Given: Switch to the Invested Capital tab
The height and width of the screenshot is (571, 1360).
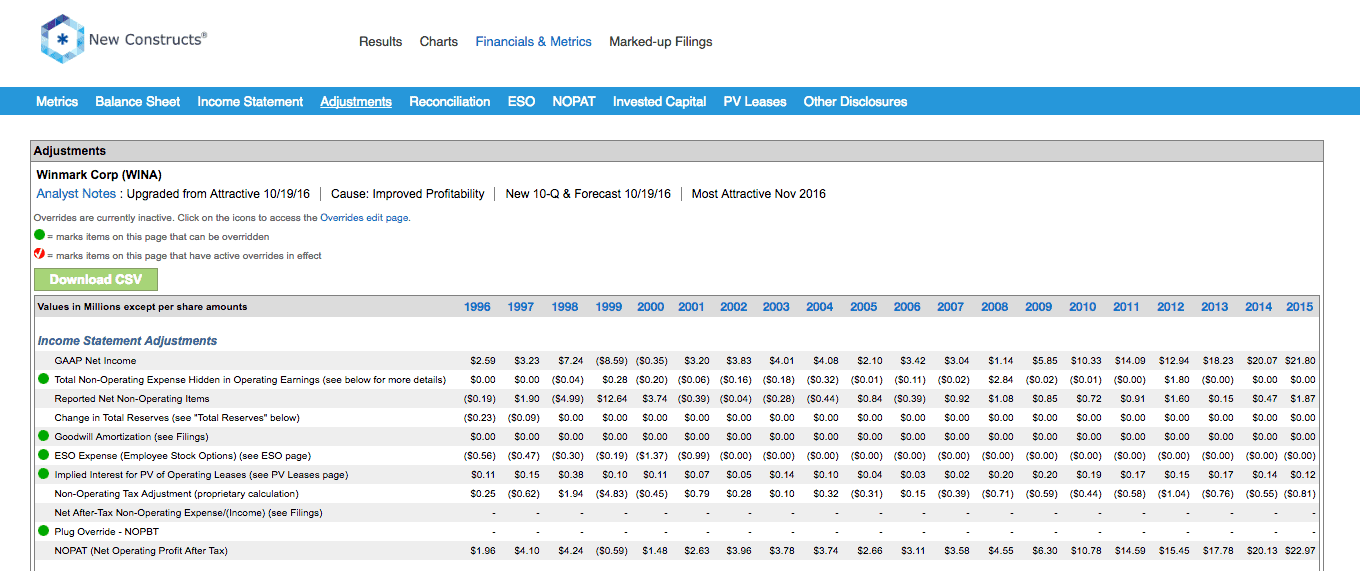Looking at the screenshot, I should [x=660, y=101].
